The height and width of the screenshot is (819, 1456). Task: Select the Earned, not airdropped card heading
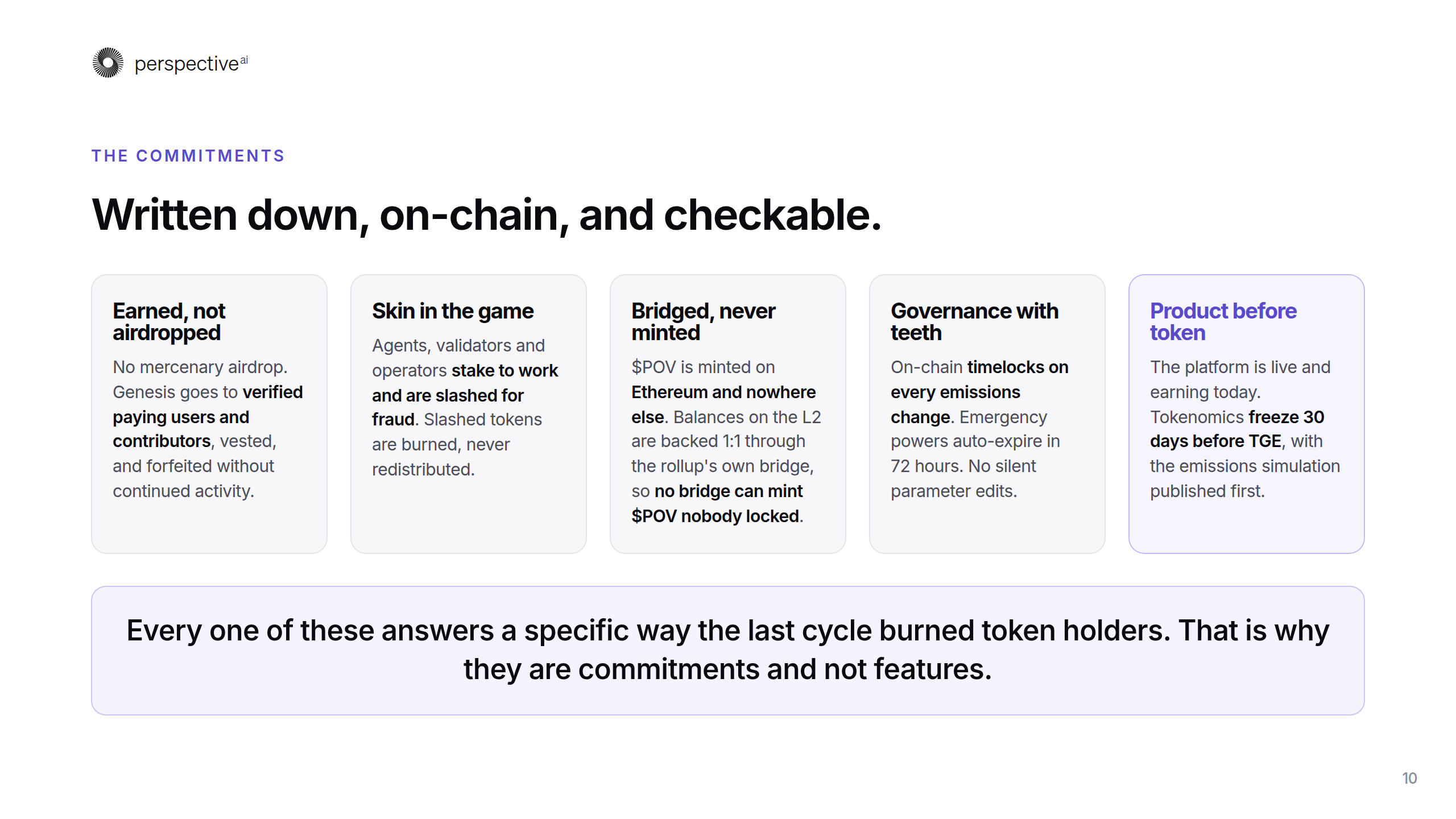pyautogui.click(x=169, y=321)
